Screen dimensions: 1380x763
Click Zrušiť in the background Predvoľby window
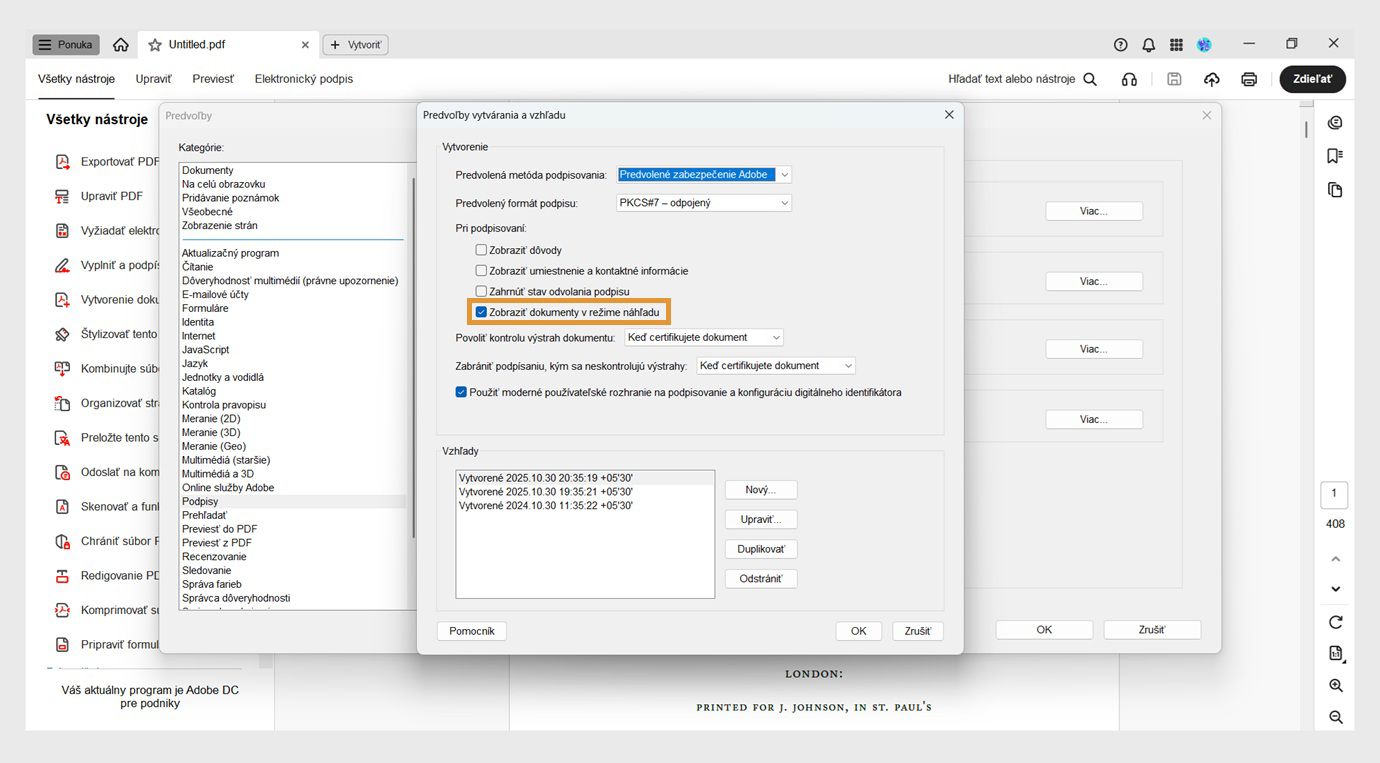1152,630
